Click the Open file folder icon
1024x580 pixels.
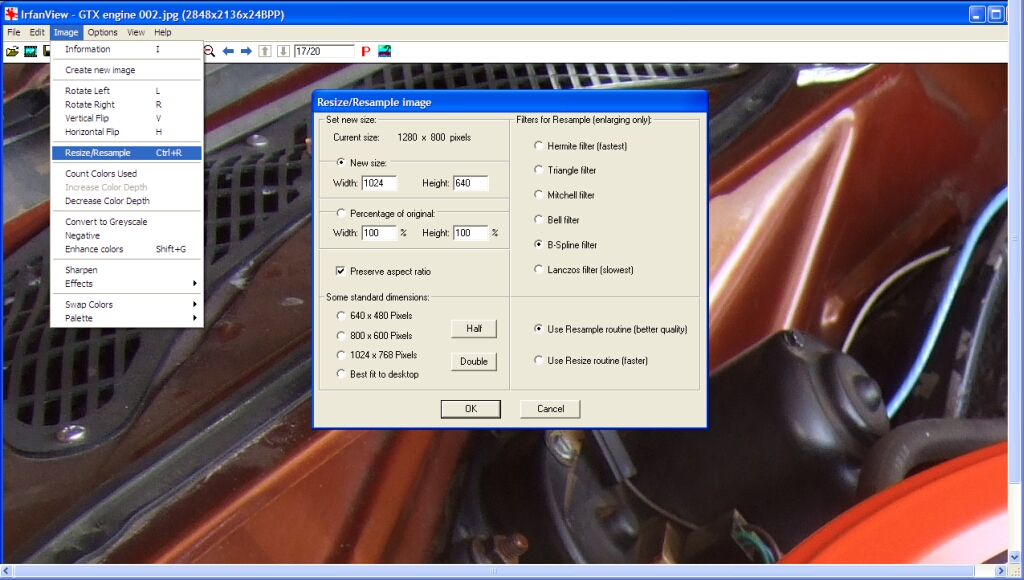12,51
